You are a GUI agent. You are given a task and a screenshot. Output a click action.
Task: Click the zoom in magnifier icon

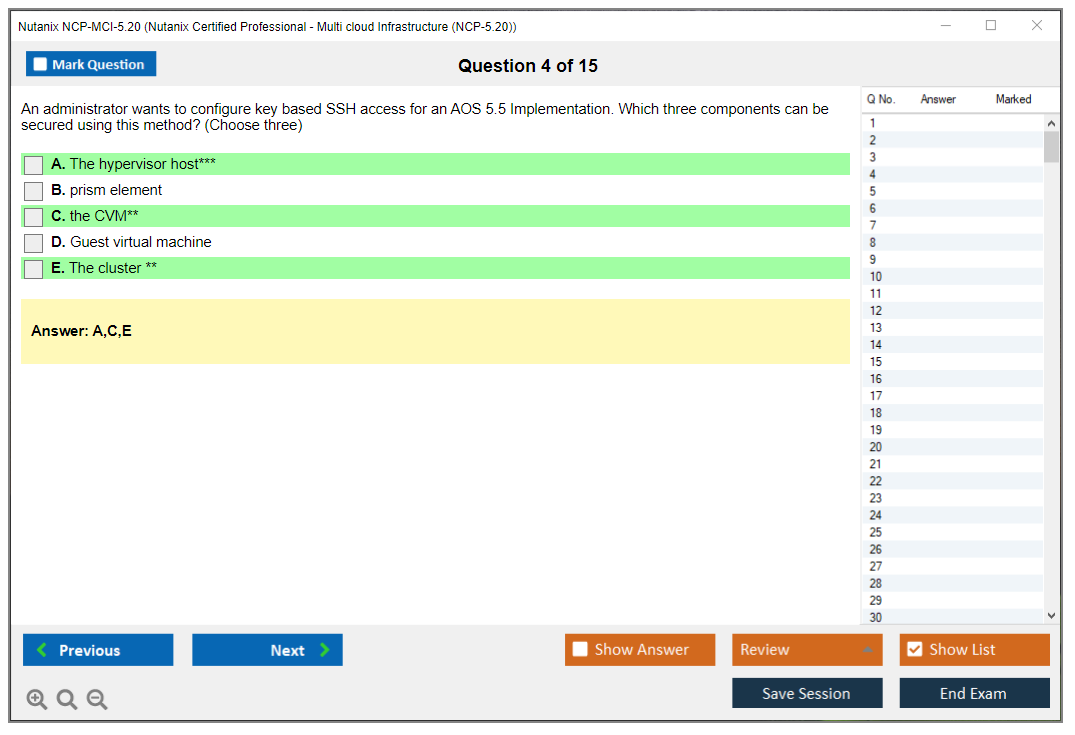coord(37,700)
